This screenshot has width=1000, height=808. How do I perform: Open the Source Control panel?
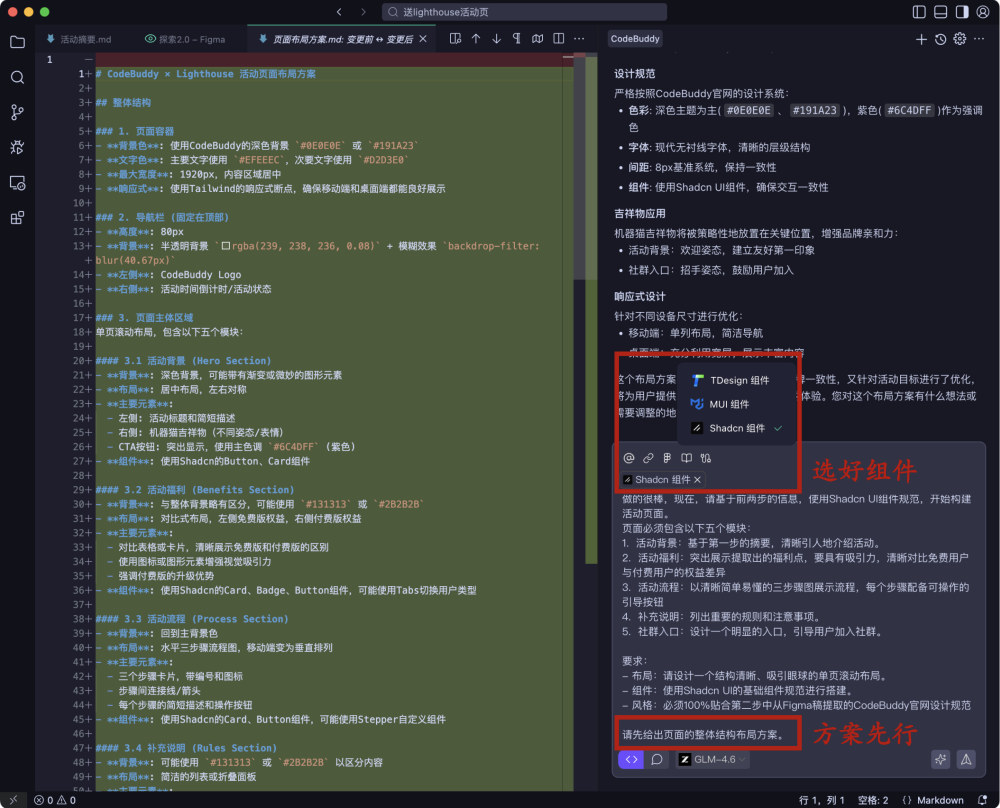point(16,112)
